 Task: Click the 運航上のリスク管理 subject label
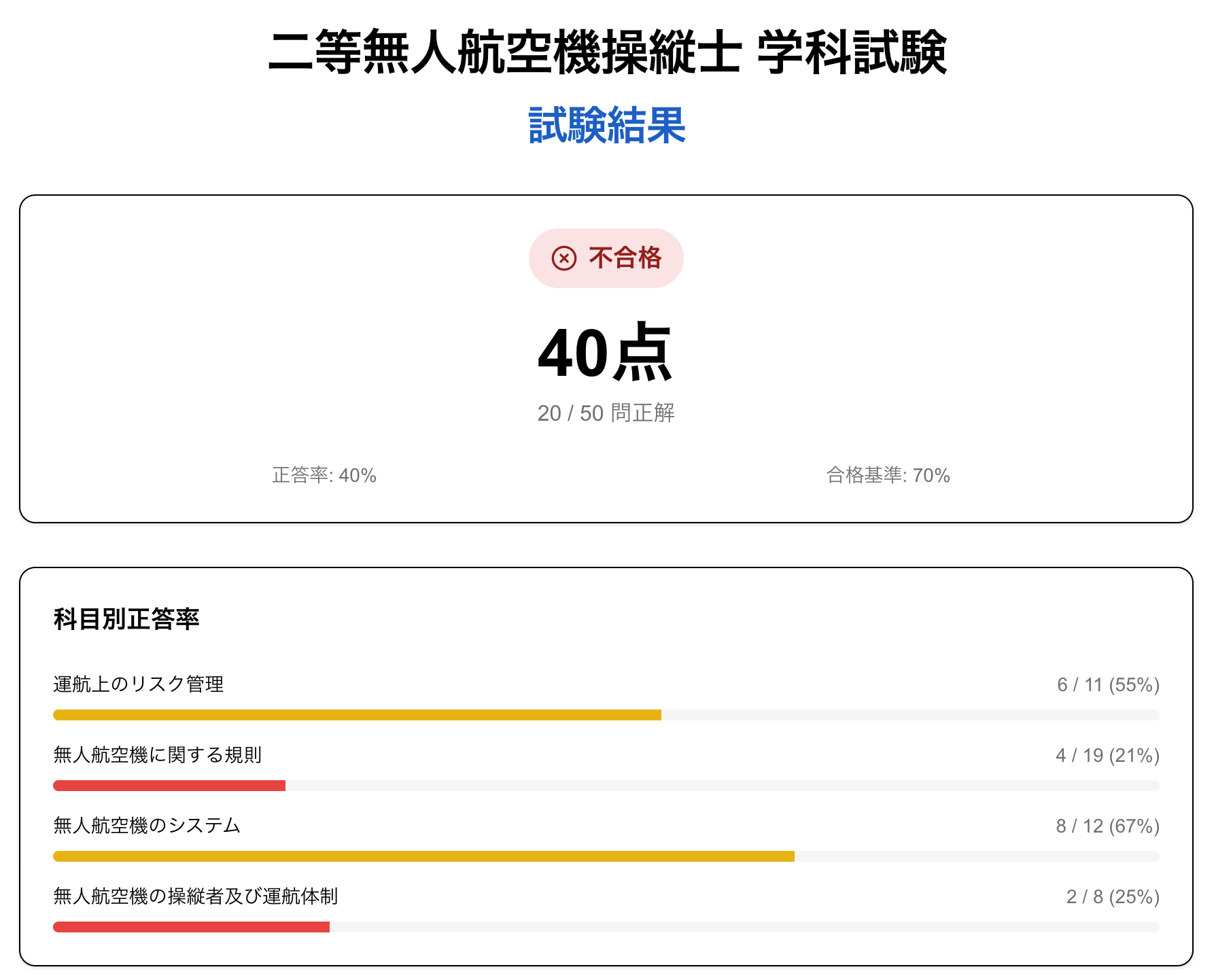click(x=139, y=684)
